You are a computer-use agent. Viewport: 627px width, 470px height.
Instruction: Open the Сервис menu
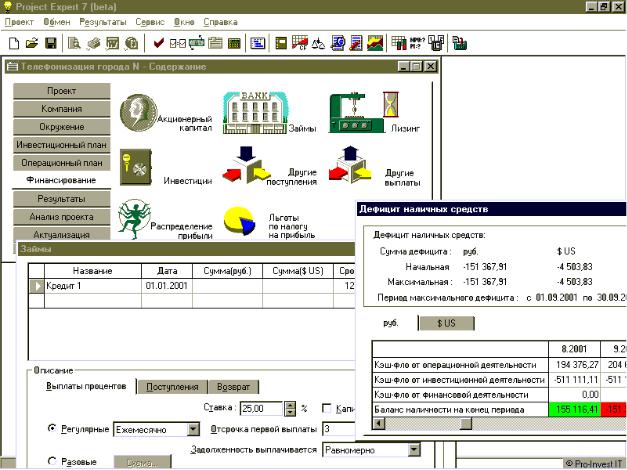150,22
